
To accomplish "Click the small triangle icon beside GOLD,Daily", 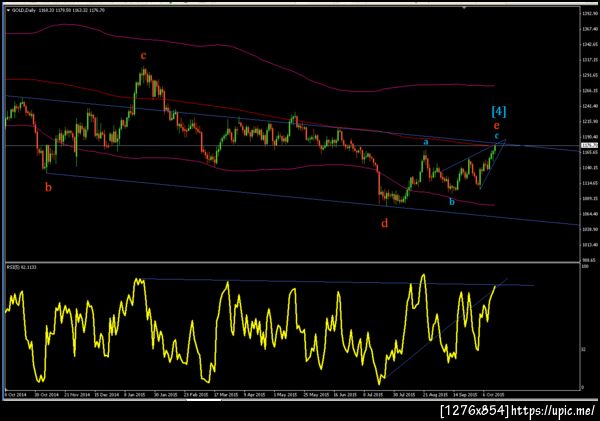I will pos(8,10).
